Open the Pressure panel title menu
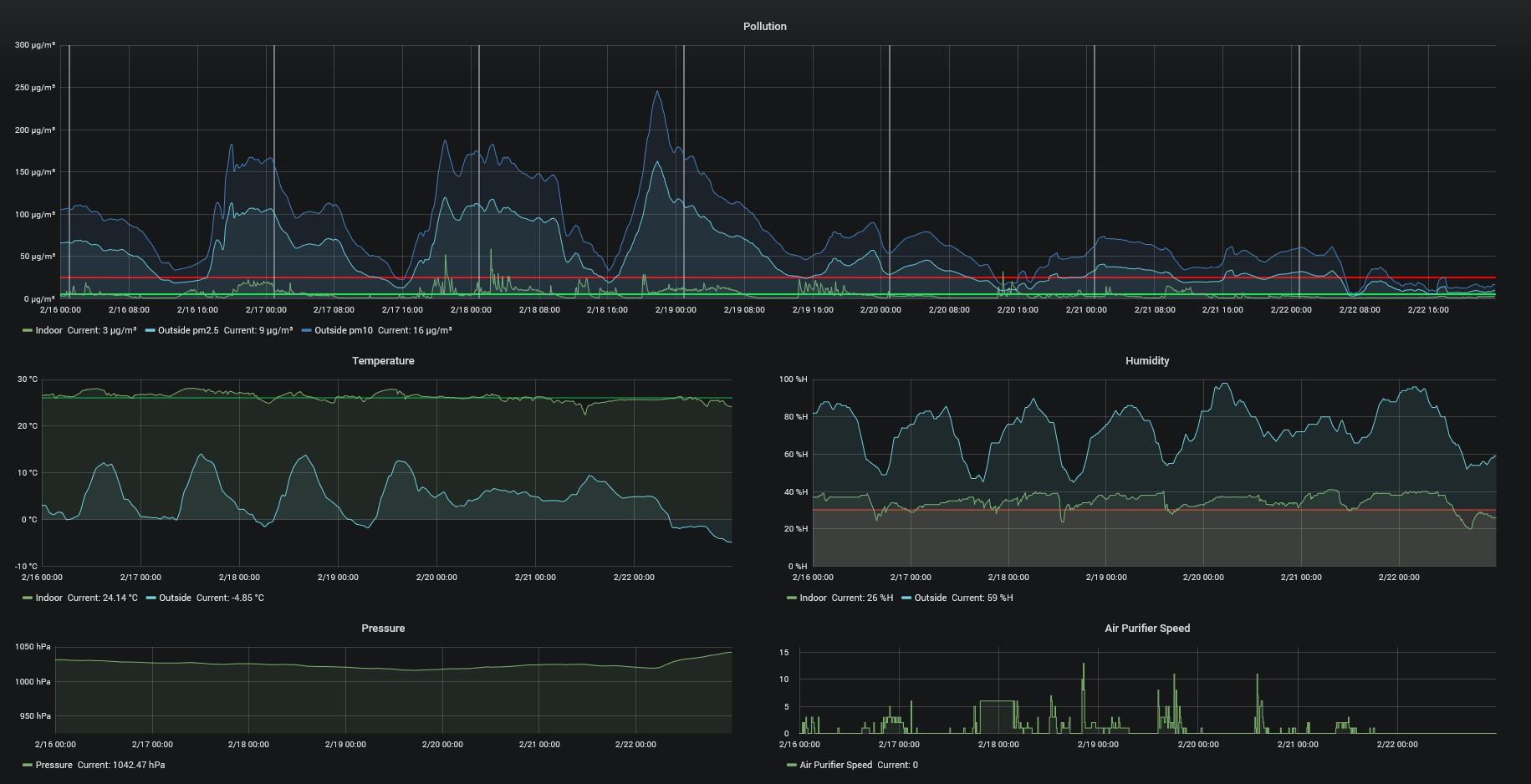The image size is (1531, 784). click(x=383, y=629)
